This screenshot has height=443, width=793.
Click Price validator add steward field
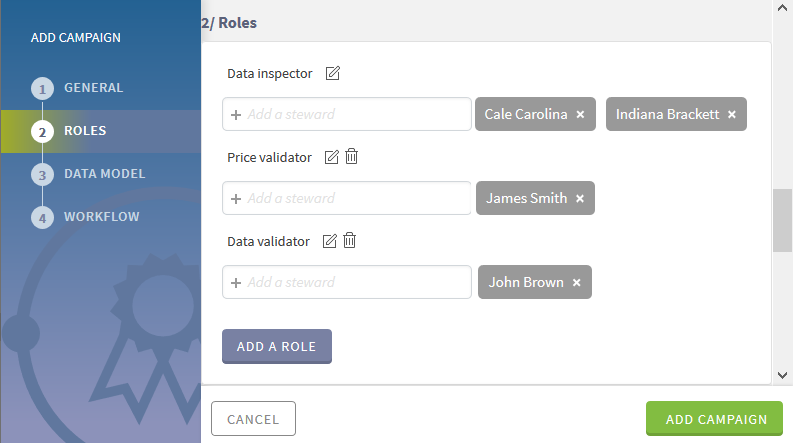click(346, 198)
